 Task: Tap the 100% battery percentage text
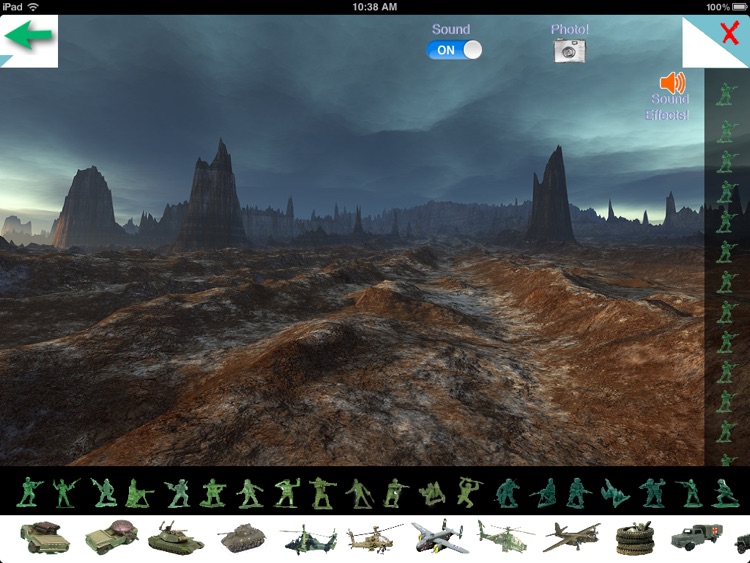click(x=717, y=7)
